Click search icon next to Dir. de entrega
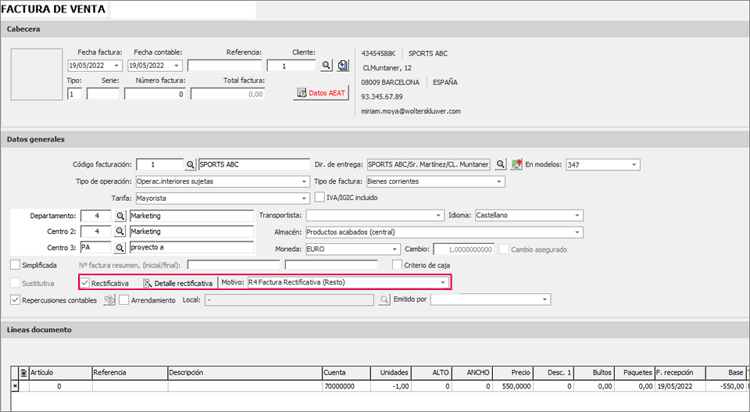 [x=500, y=165]
